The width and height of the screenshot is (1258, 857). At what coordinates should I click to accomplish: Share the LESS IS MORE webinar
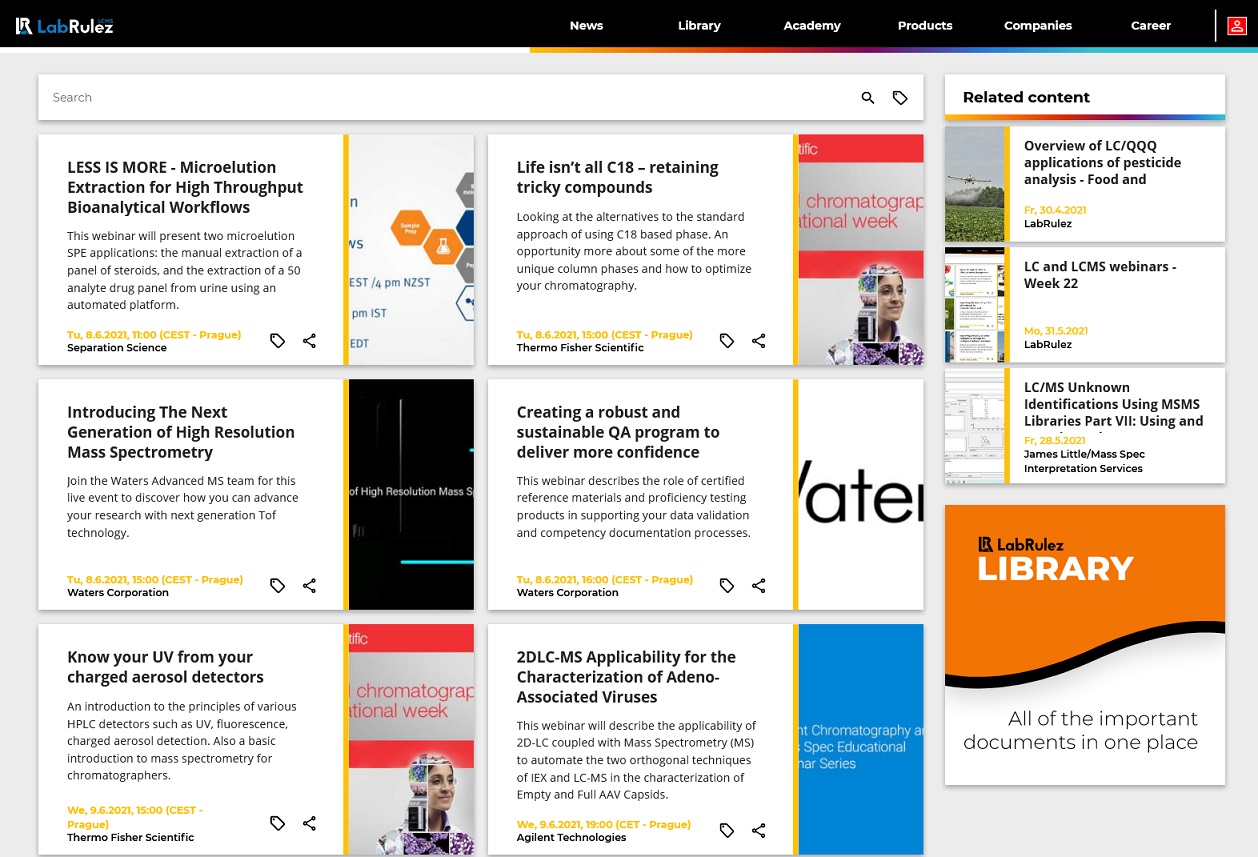pyautogui.click(x=309, y=341)
